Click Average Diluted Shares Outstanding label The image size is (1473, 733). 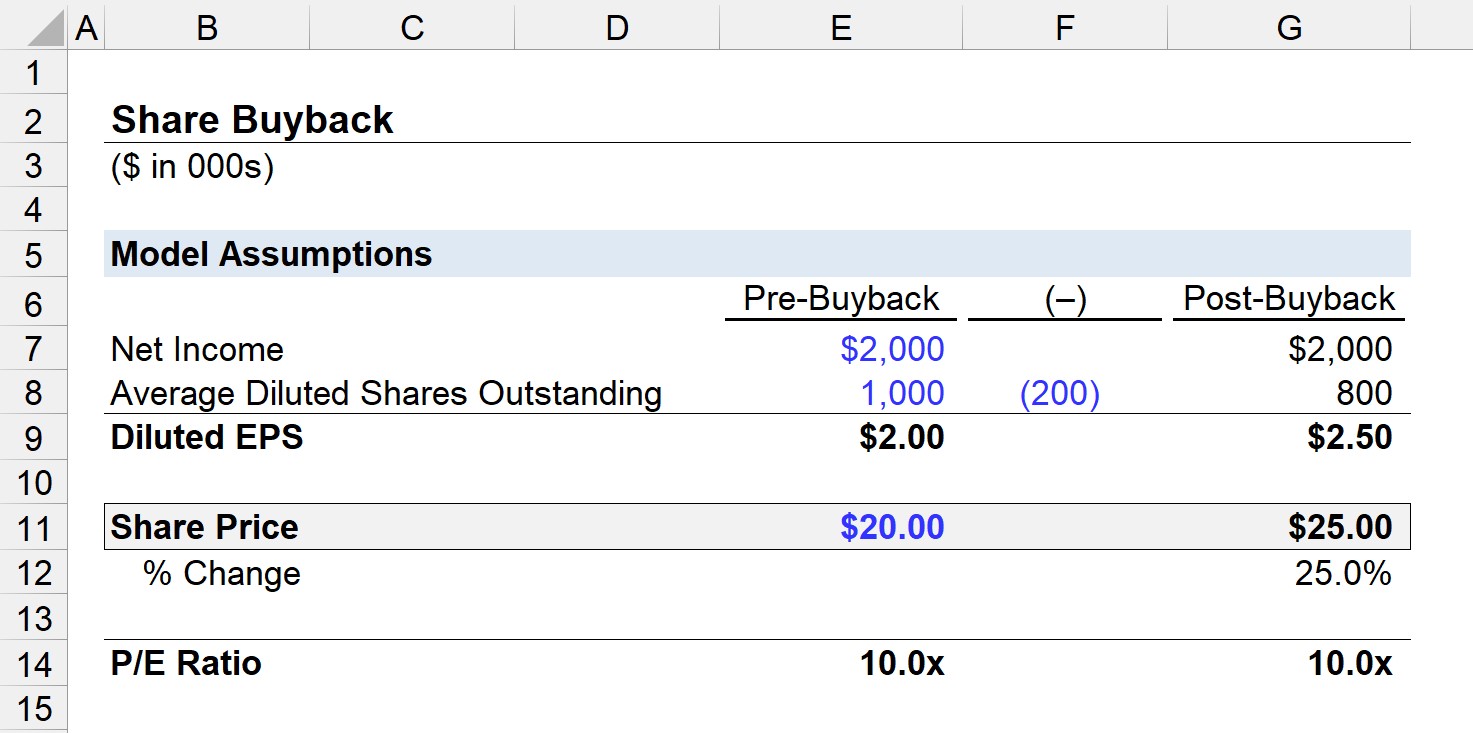(386, 393)
